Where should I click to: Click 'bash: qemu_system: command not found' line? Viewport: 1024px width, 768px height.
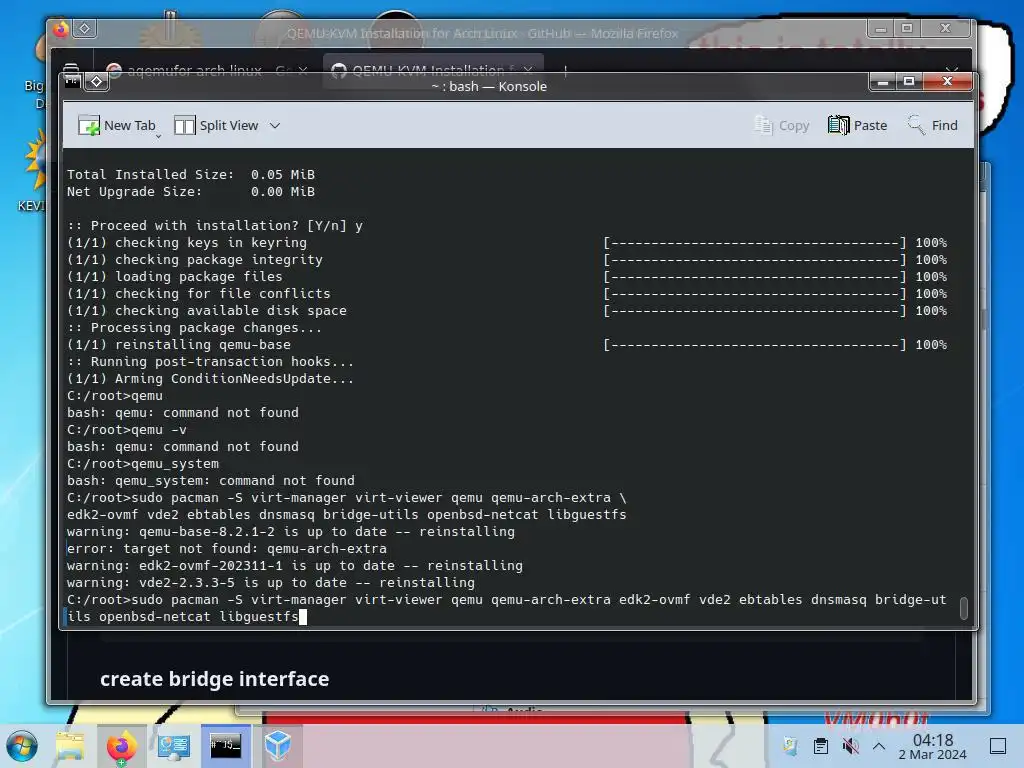click(211, 480)
